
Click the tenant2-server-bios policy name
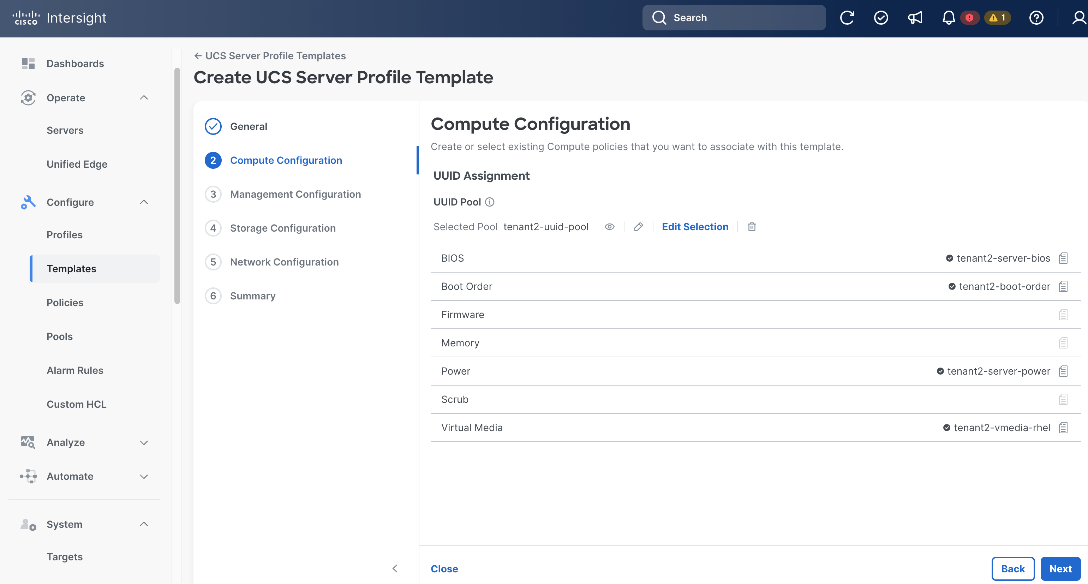(x=1003, y=258)
